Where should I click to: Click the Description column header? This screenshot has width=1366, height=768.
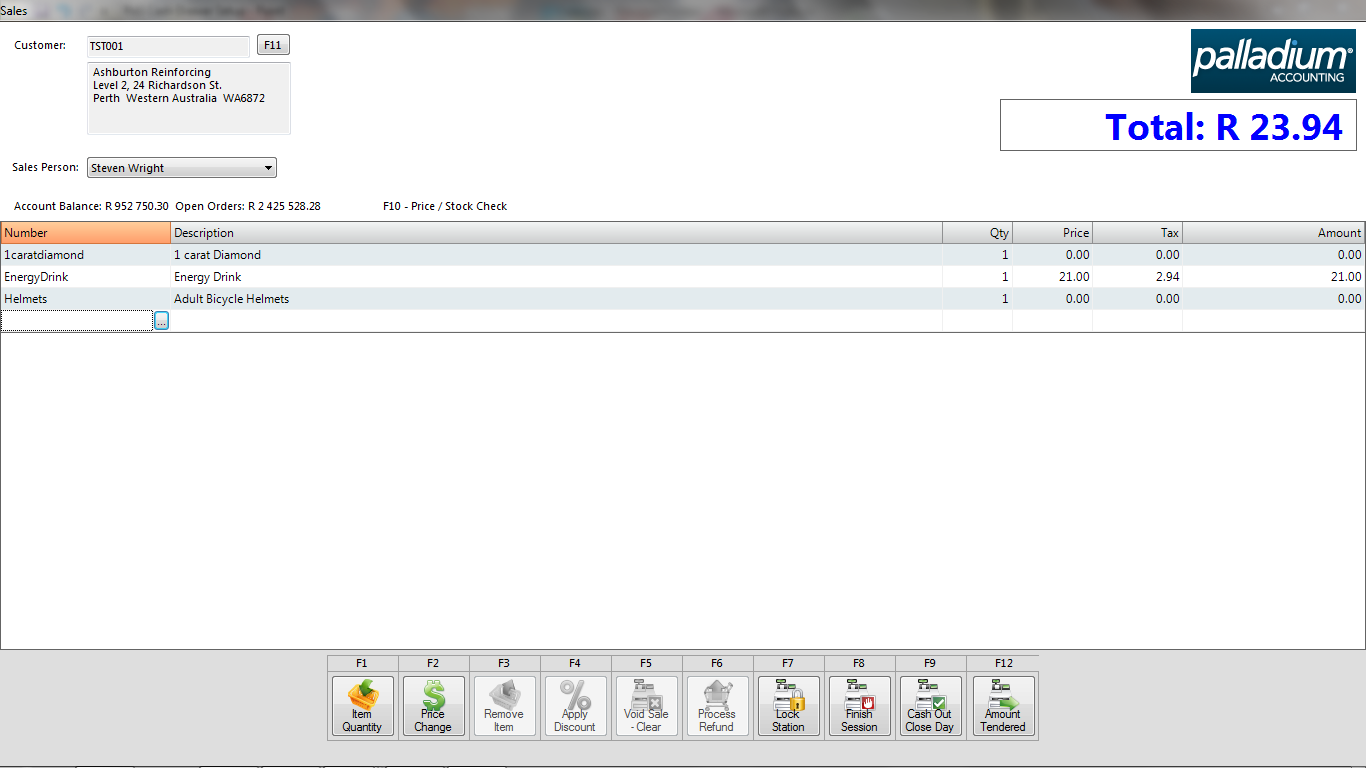click(x=555, y=233)
